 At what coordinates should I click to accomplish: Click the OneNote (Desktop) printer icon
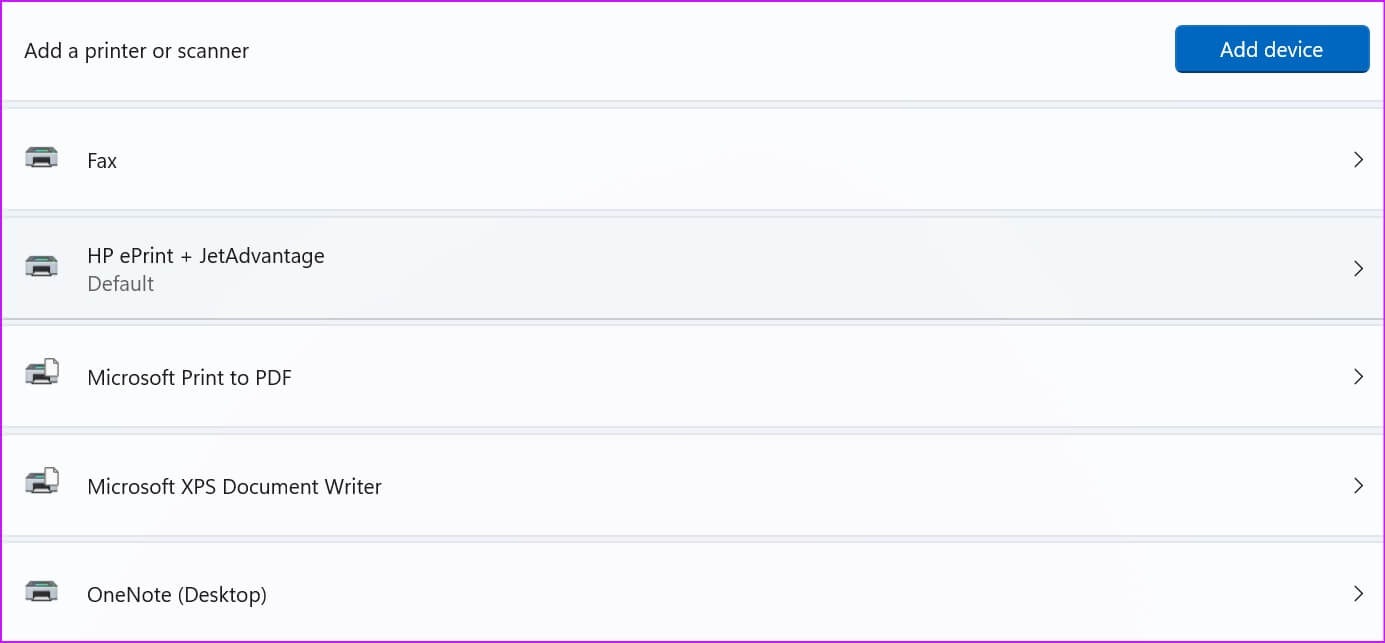click(x=41, y=592)
